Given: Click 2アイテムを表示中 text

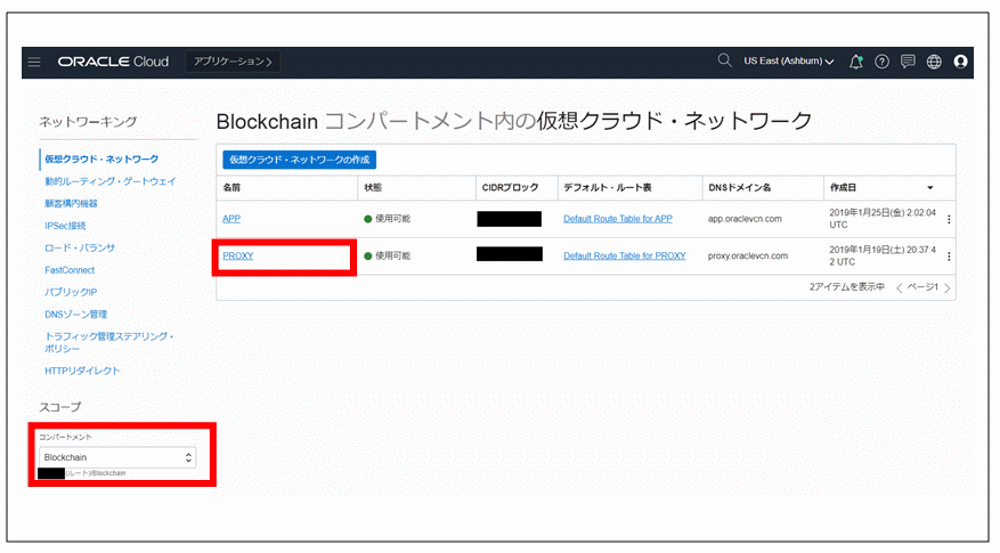Looking at the screenshot, I should pyautogui.click(x=847, y=287).
